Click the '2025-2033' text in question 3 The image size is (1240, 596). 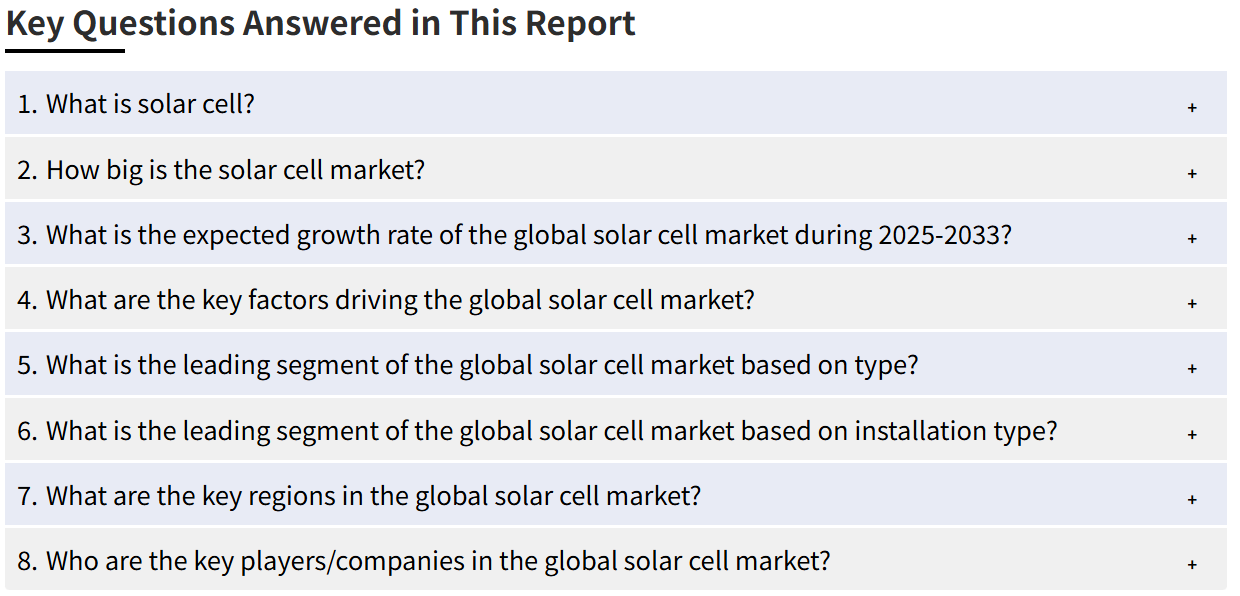tap(945, 235)
